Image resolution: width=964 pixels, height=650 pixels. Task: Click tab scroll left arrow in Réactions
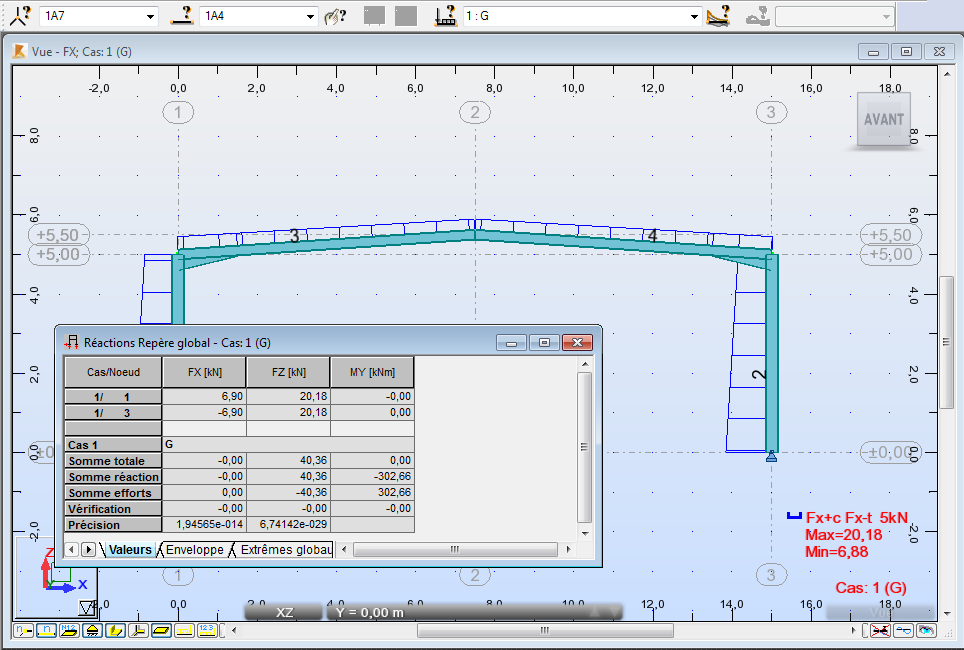(x=72, y=550)
